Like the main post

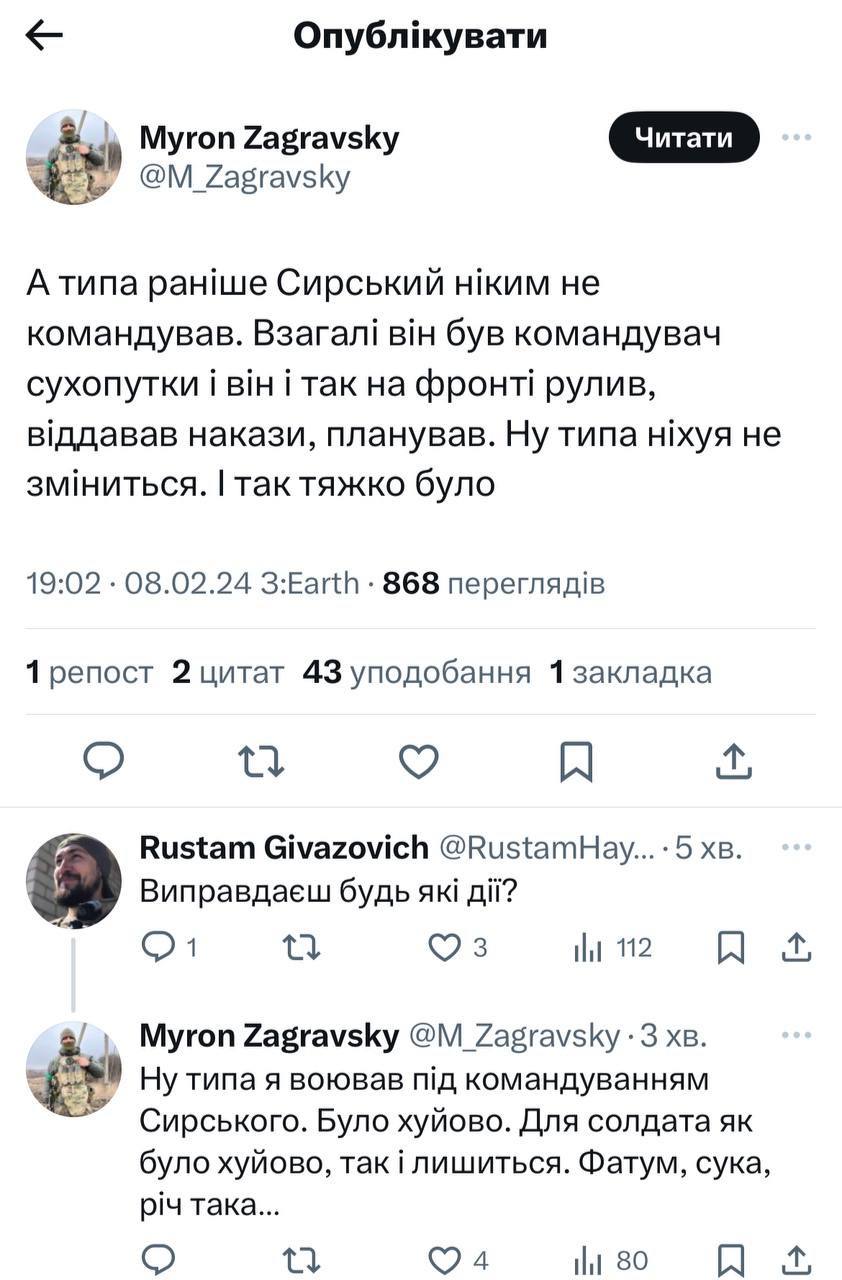pyautogui.click(x=419, y=762)
